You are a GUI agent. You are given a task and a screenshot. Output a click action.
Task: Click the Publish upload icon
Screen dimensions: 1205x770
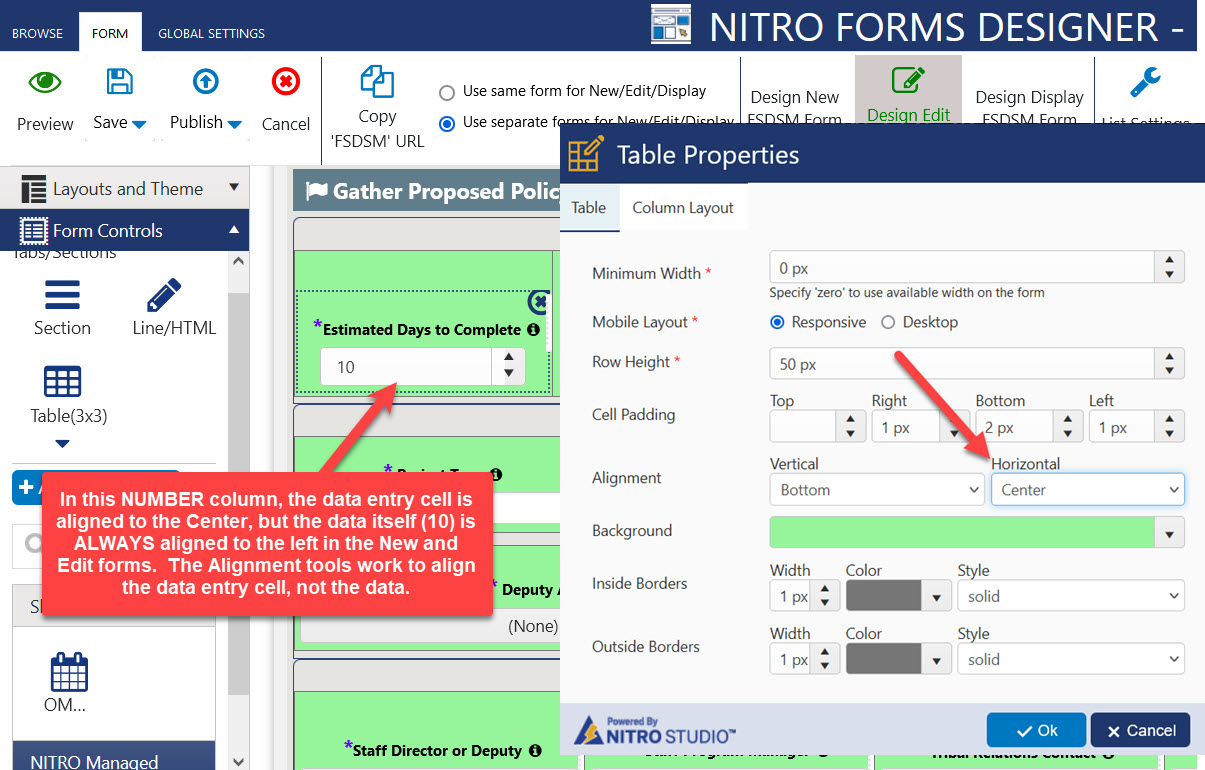click(x=206, y=81)
